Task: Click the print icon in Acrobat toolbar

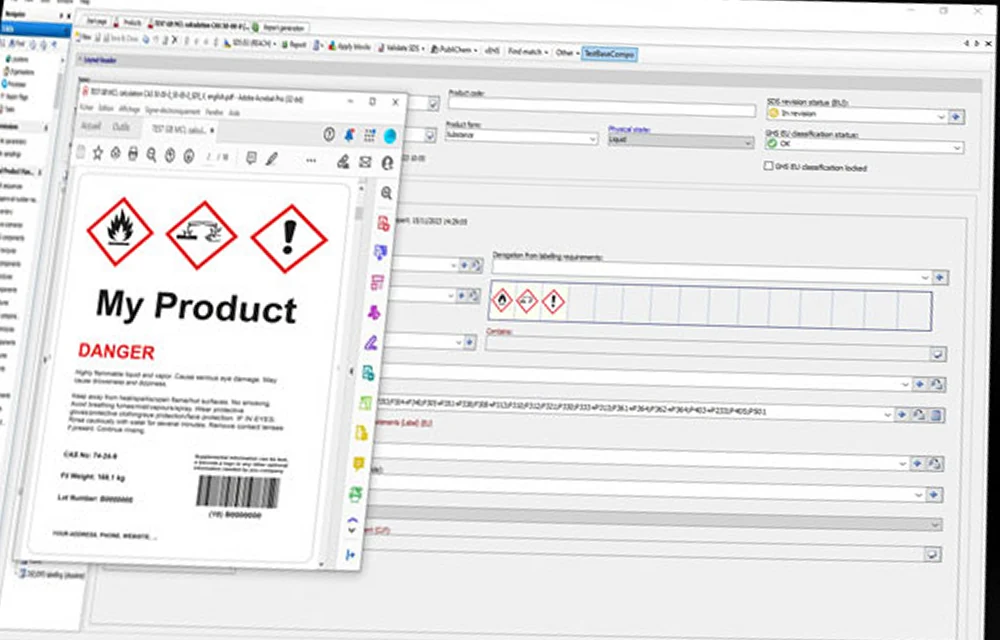Action: (133, 154)
